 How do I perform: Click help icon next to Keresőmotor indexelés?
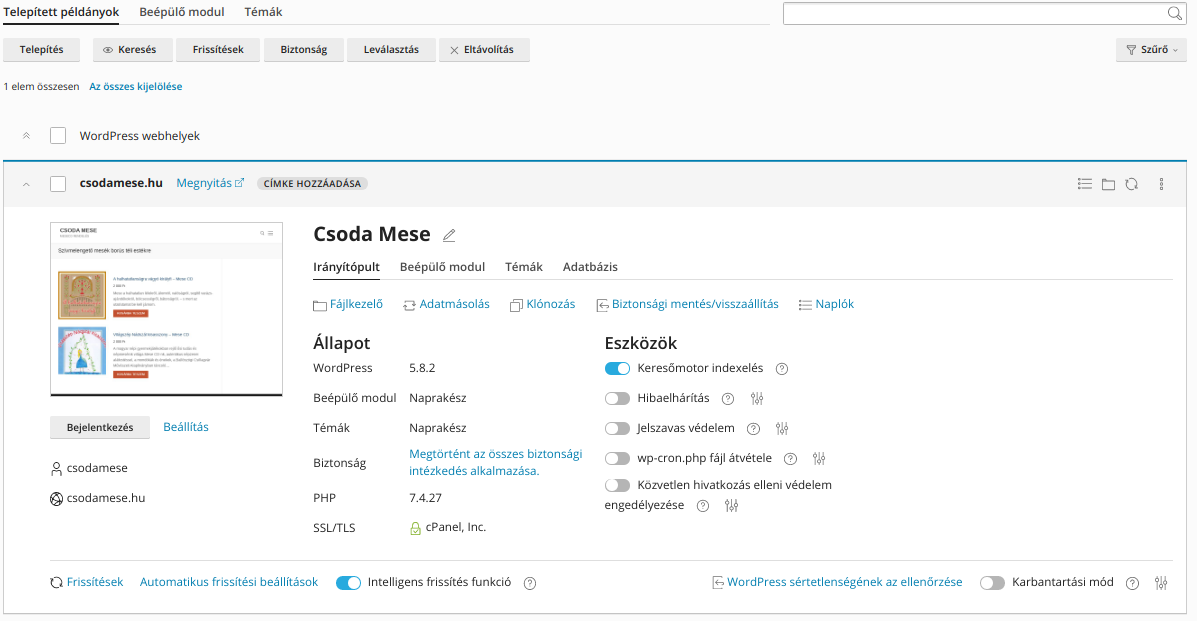click(x=782, y=369)
